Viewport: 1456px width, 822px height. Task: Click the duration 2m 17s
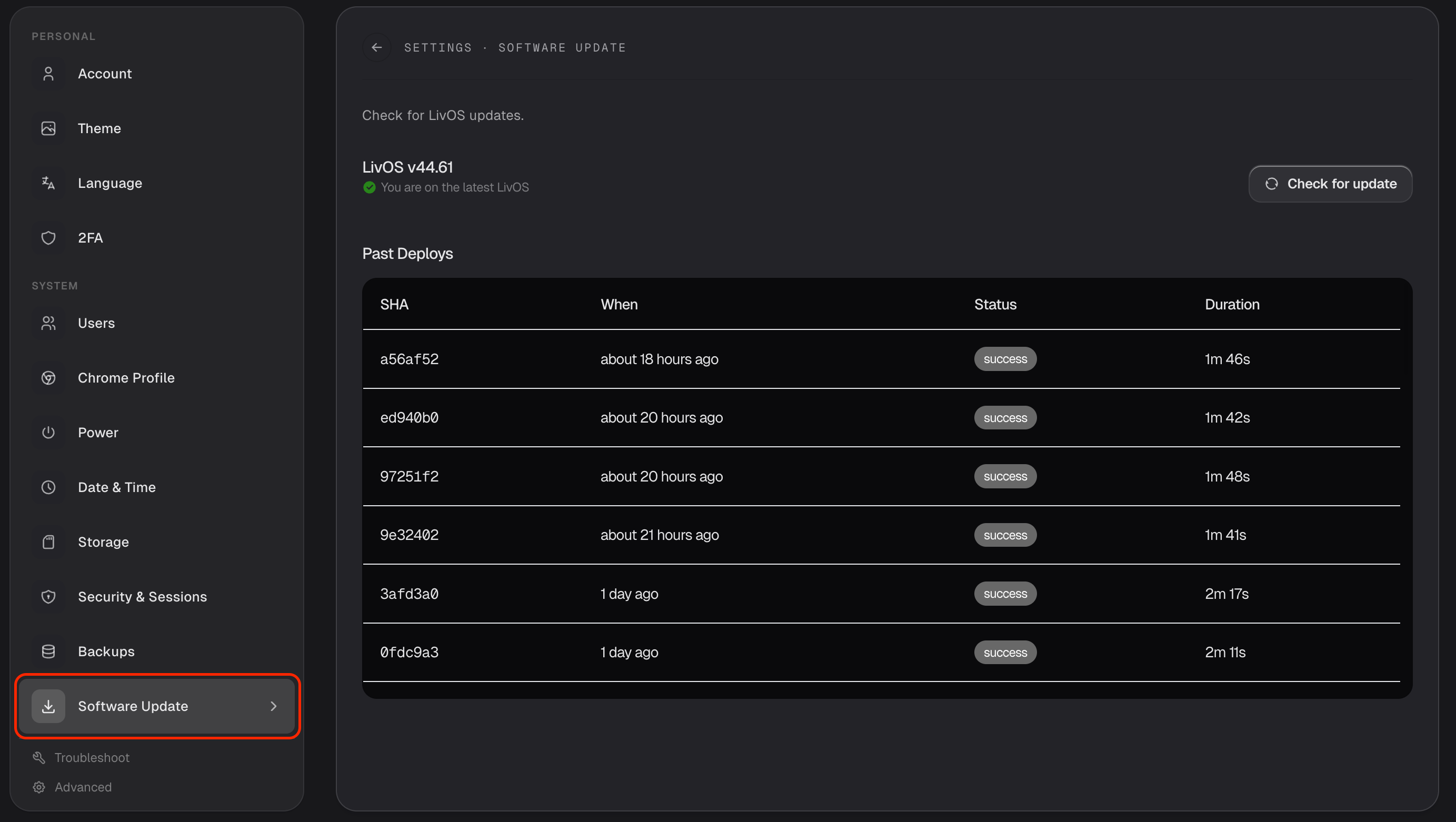click(1226, 594)
